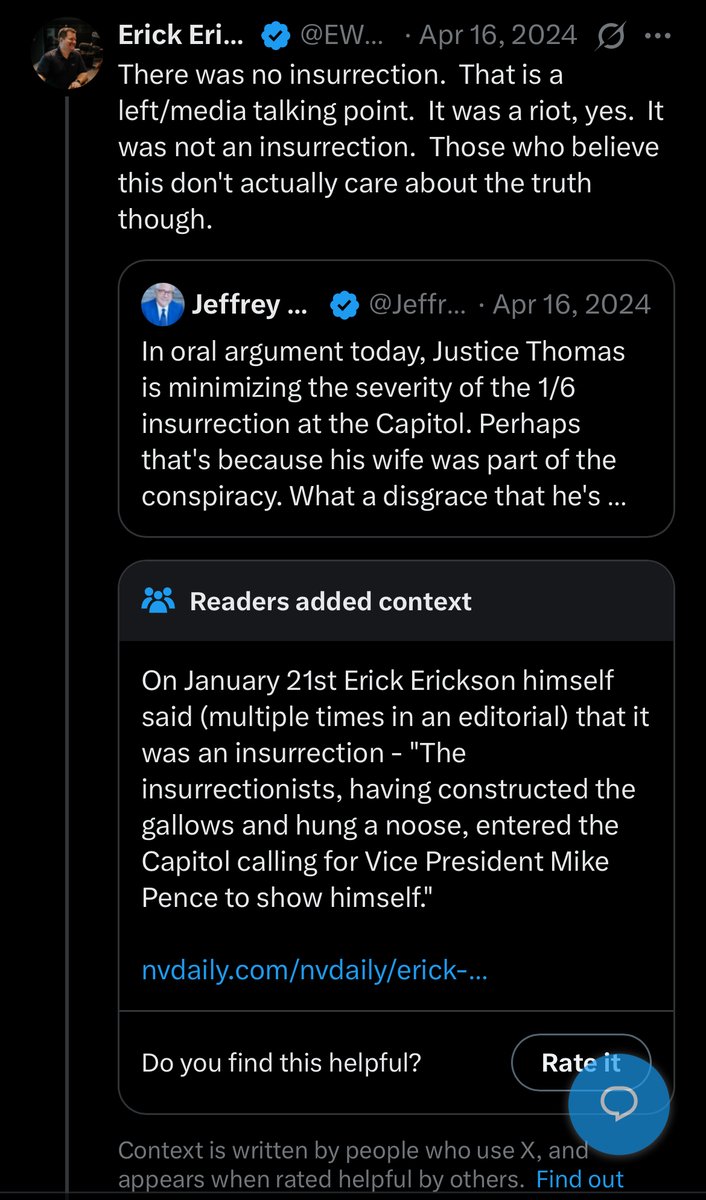
Task: Open the Erick Eri... display name
Action: coord(181,36)
